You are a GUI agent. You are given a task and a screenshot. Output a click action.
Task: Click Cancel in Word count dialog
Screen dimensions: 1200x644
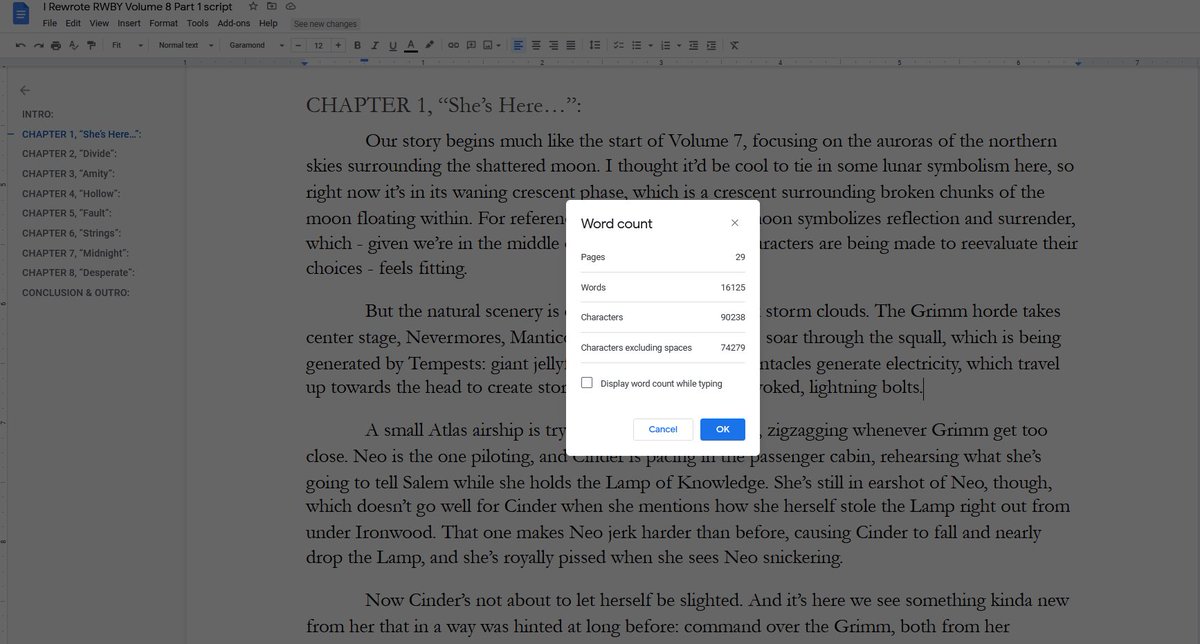tap(663, 429)
